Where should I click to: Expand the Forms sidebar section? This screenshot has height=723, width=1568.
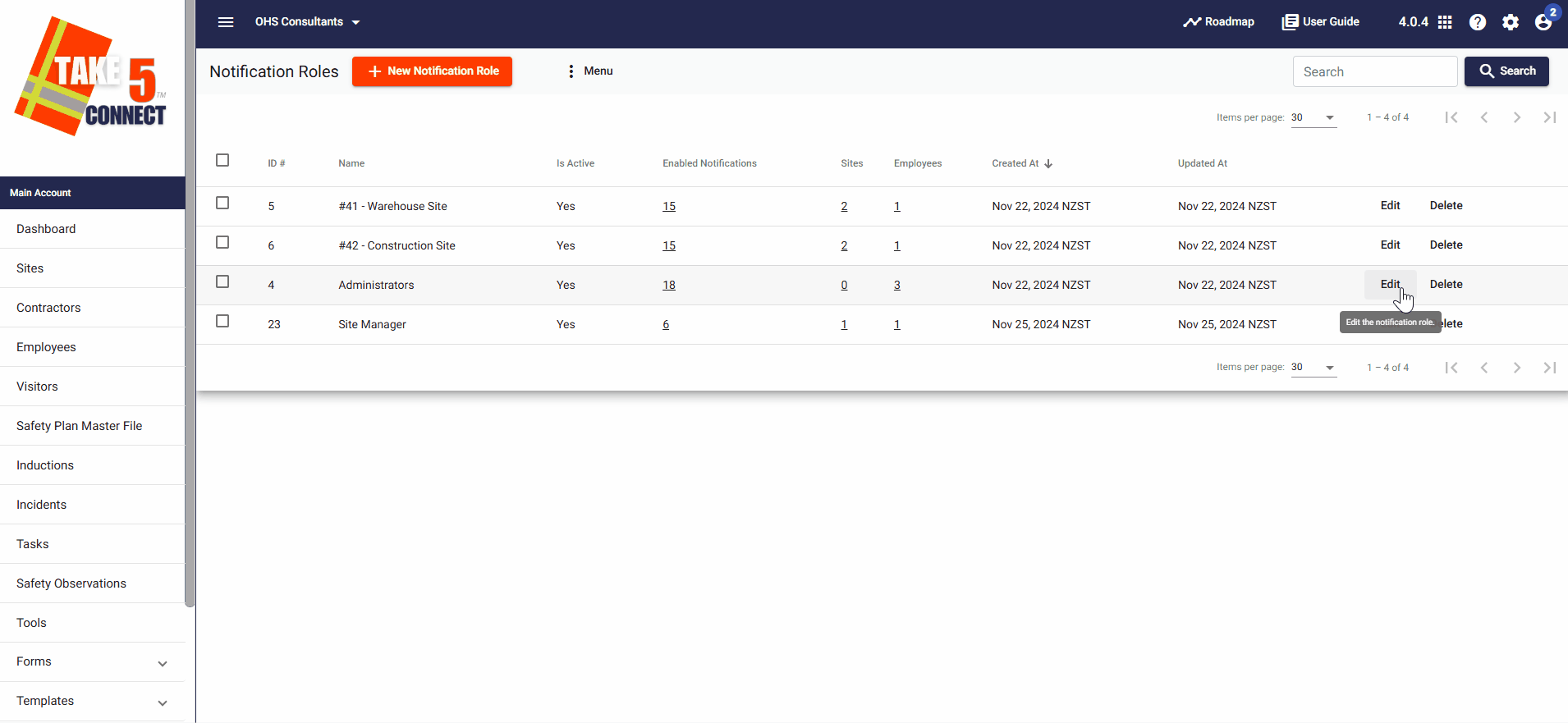pyautogui.click(x=92, y=662)
